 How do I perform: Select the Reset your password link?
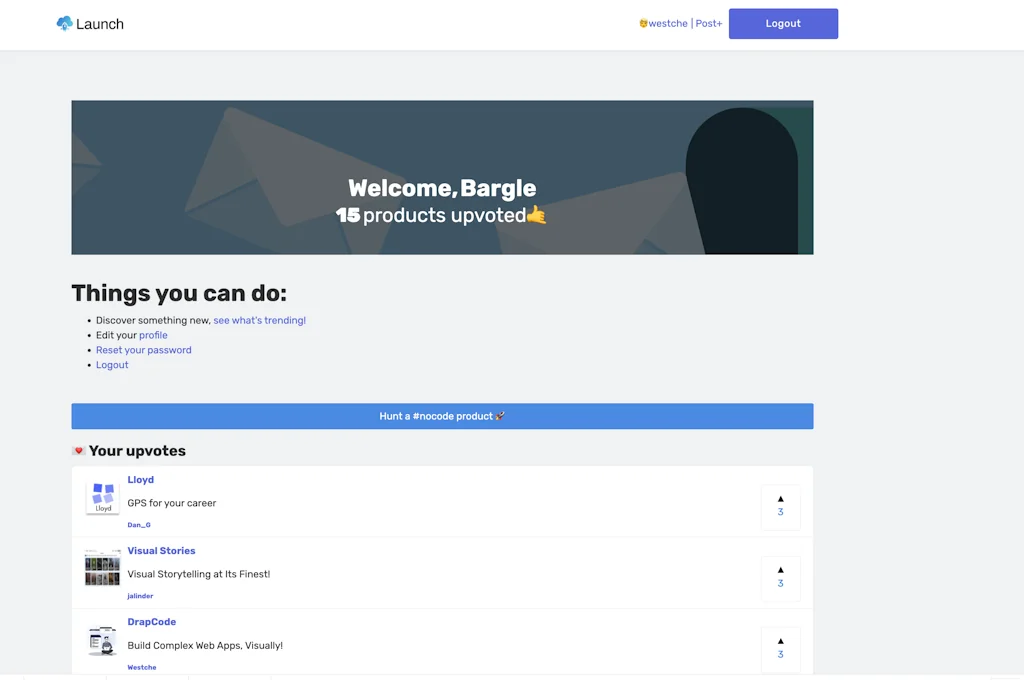point(143,351)
